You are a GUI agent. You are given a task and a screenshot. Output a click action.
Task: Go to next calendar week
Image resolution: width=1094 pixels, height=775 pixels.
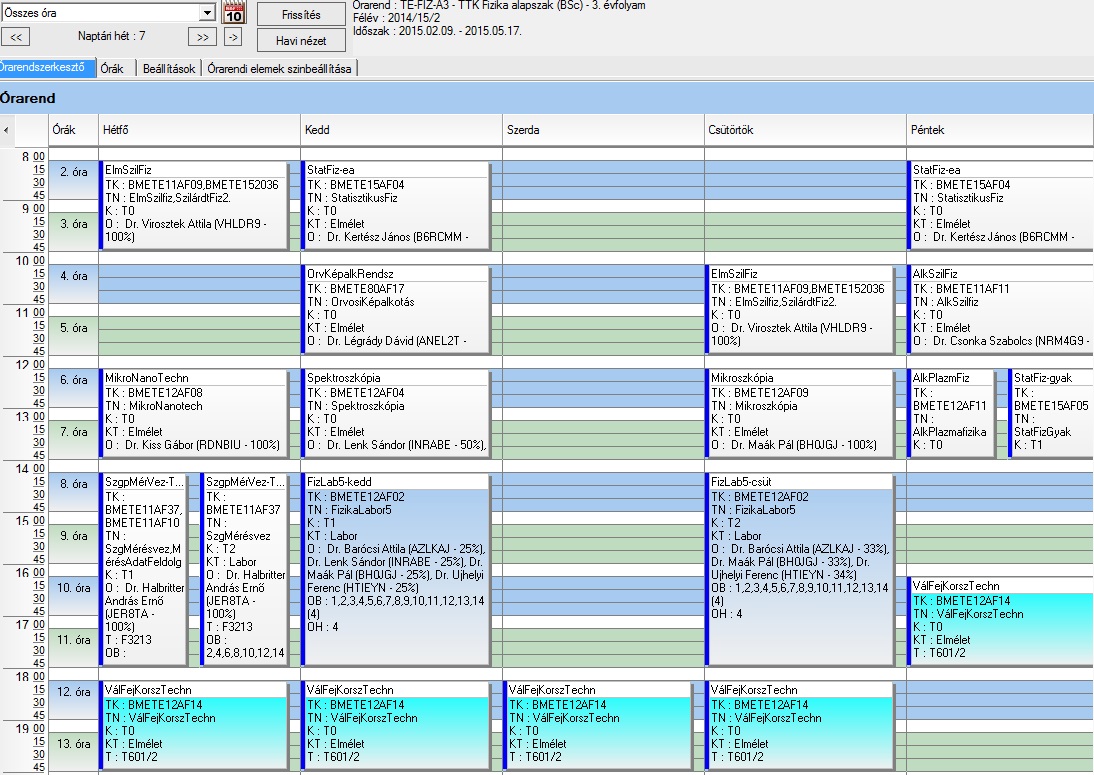pyautogui.click(x=202, y=37)
